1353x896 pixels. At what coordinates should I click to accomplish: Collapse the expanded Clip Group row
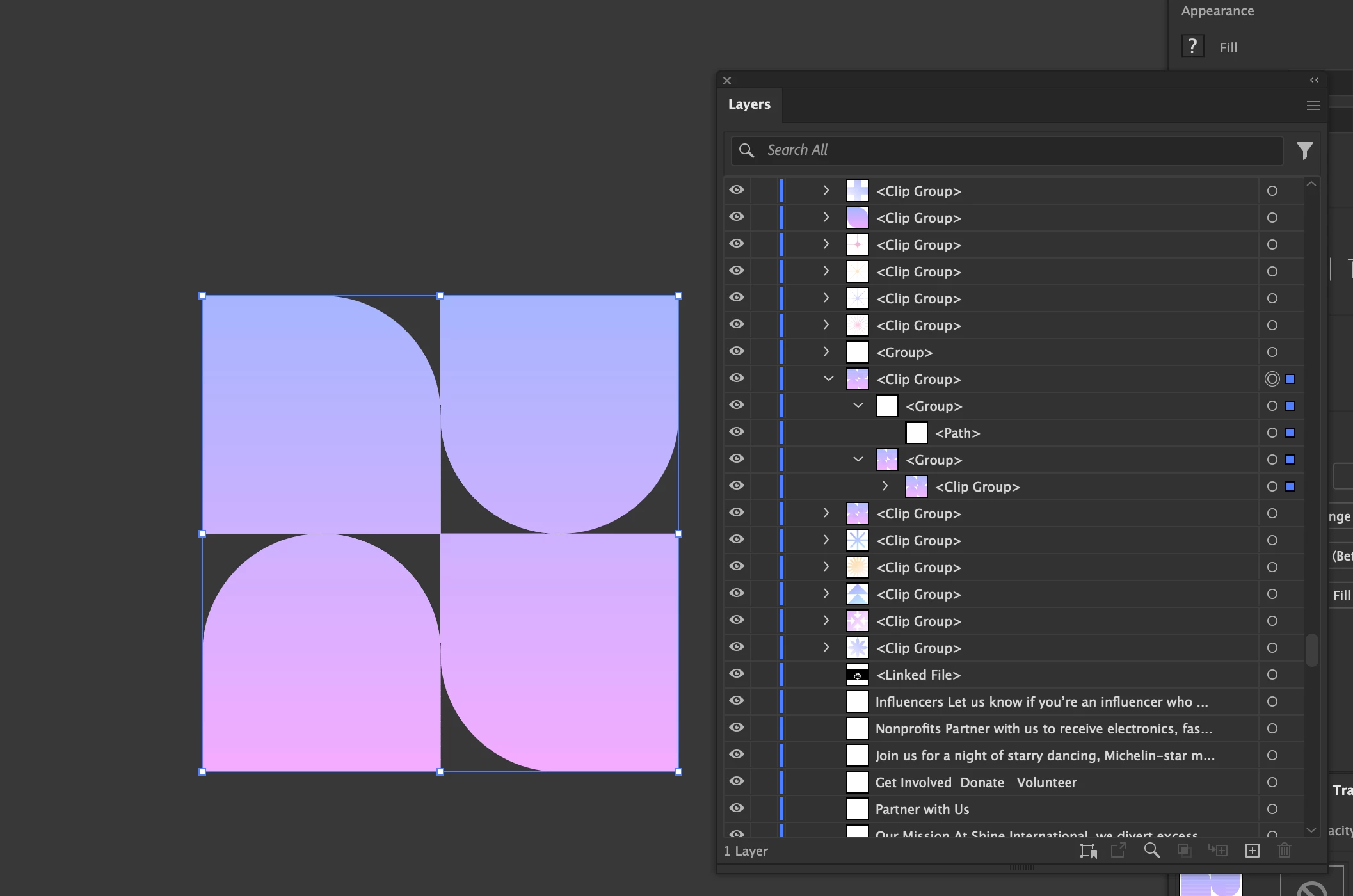click(828, 379)
